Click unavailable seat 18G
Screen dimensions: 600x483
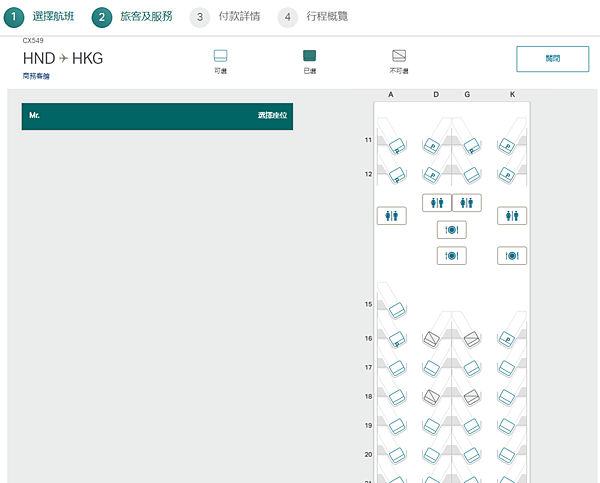(472, 398)
